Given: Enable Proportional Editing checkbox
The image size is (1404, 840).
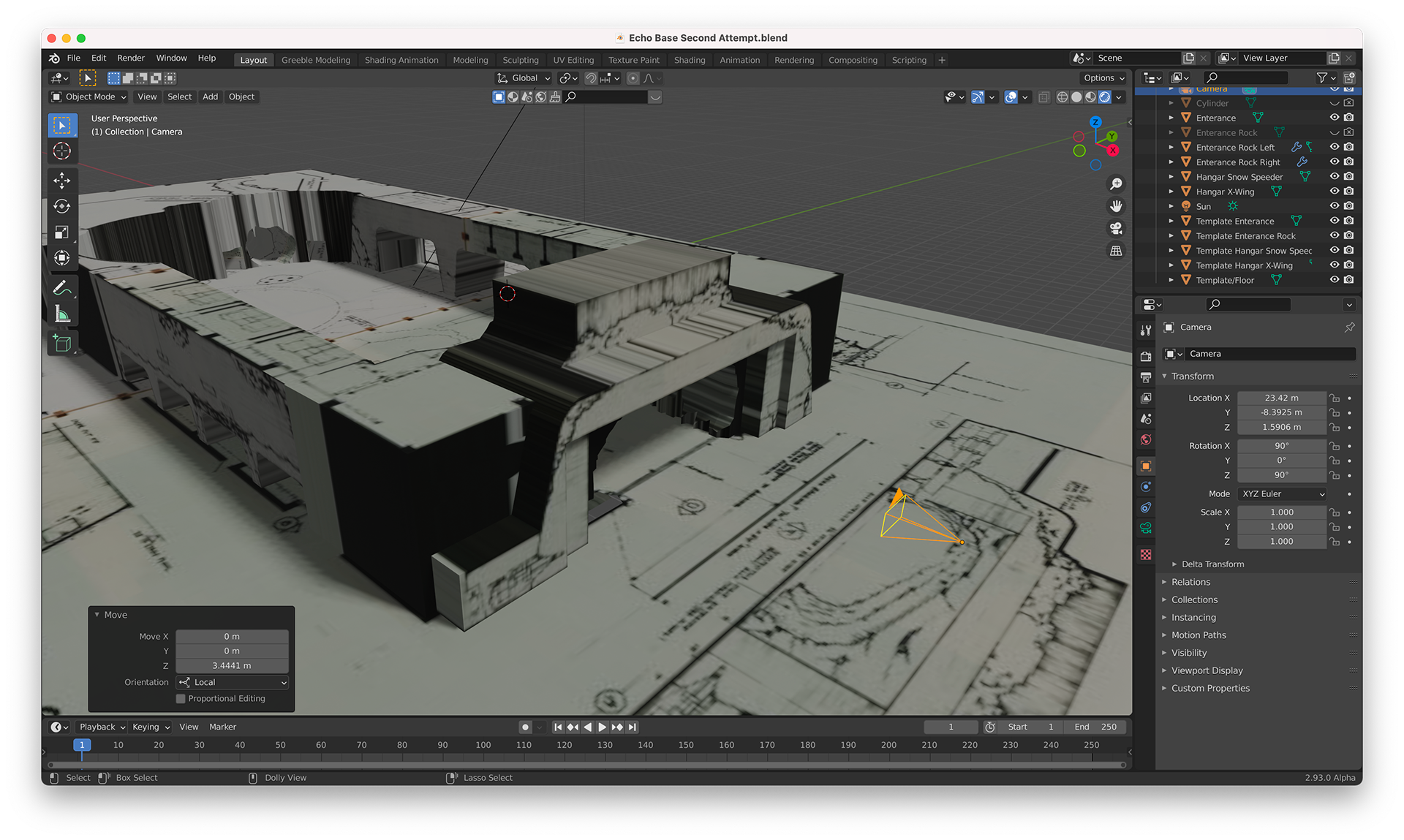Looking at the screenshot, I should (x=181, y=699).
